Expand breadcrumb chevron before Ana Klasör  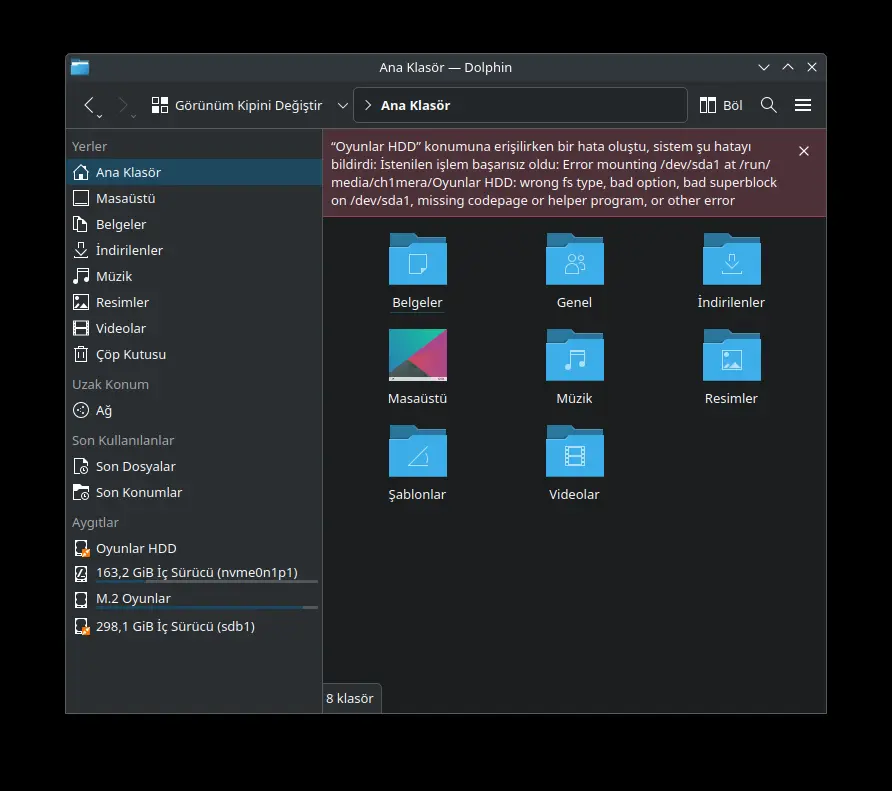(x=367, y=105)
